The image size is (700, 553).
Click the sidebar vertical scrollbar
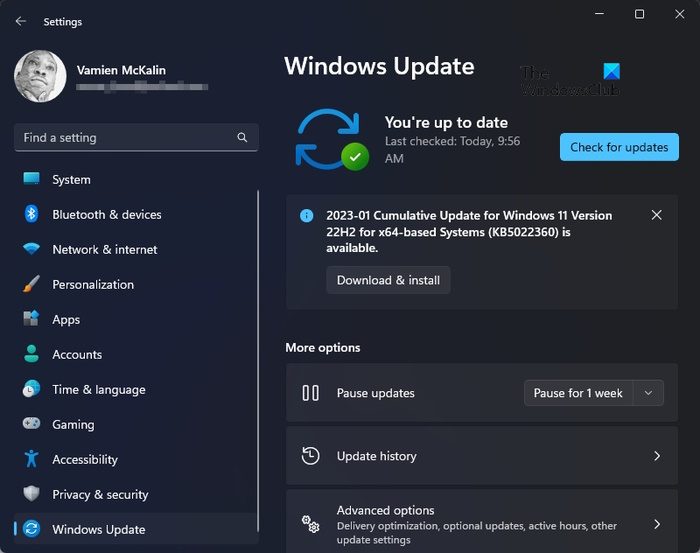click(258, 361)
